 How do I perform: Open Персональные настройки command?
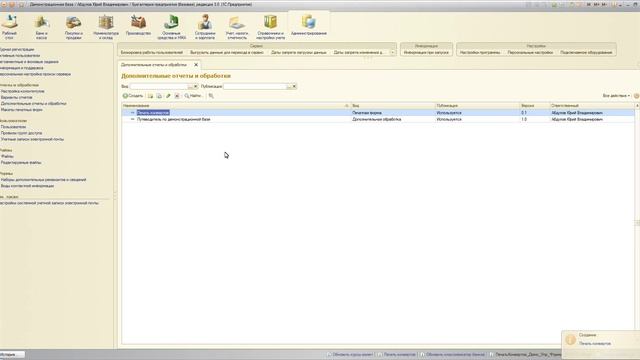[x=530, y=53]
